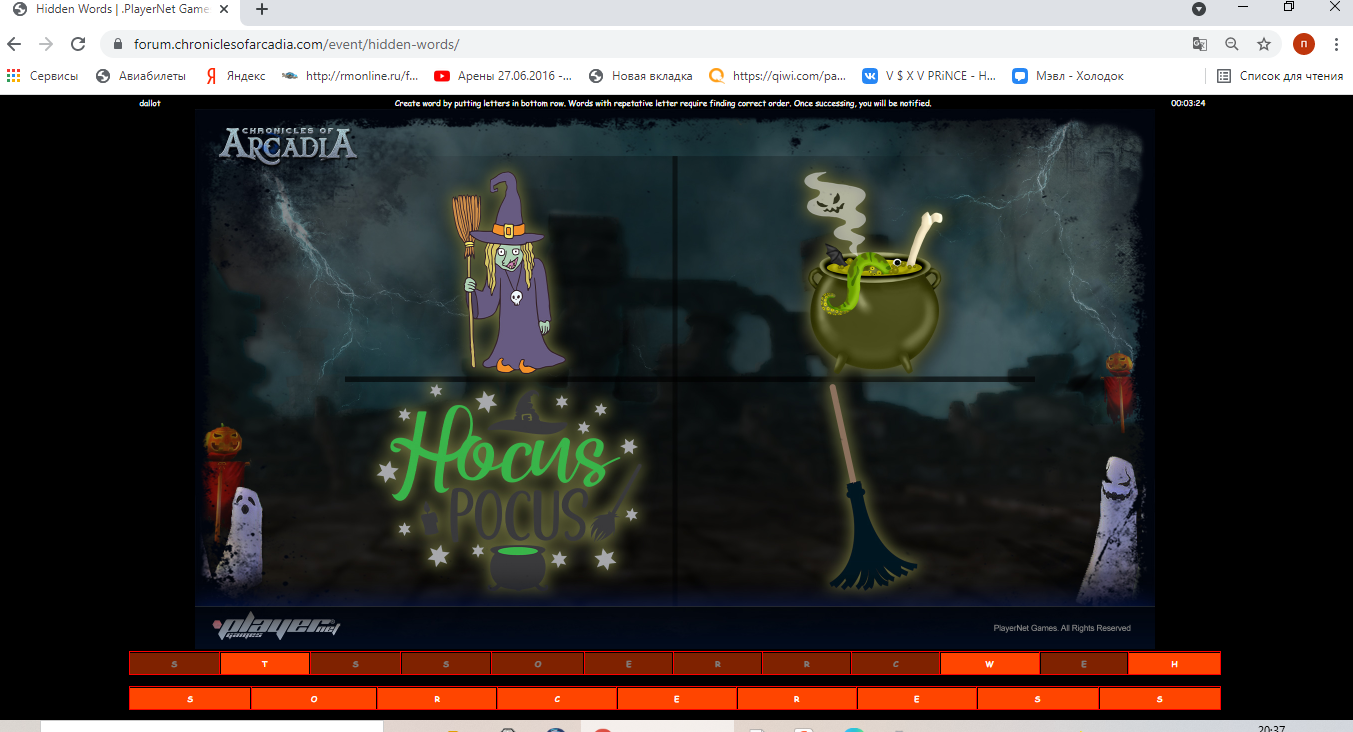The image size is (1353, 732).
Task: Open the Яндекс bookmark
Action: [x=236, y=76]
